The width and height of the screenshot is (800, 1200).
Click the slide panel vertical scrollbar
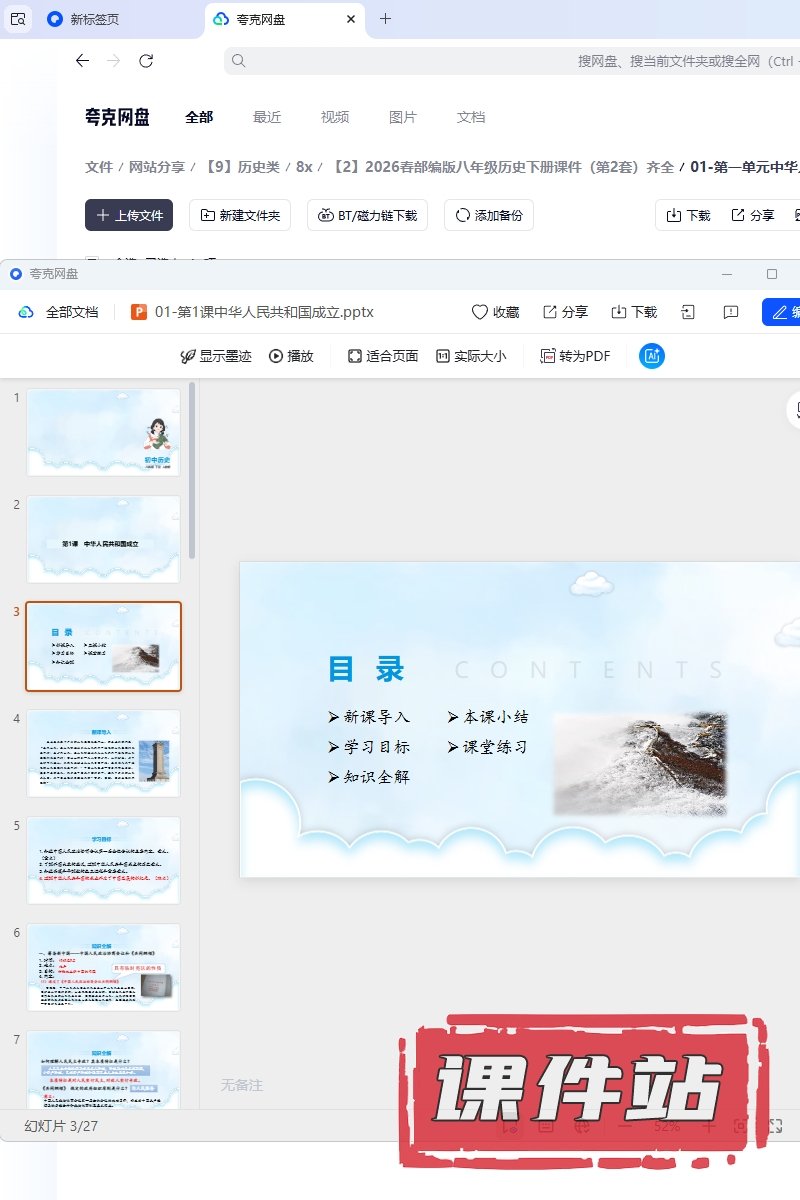pyautogui.click(x=192, y=480)
